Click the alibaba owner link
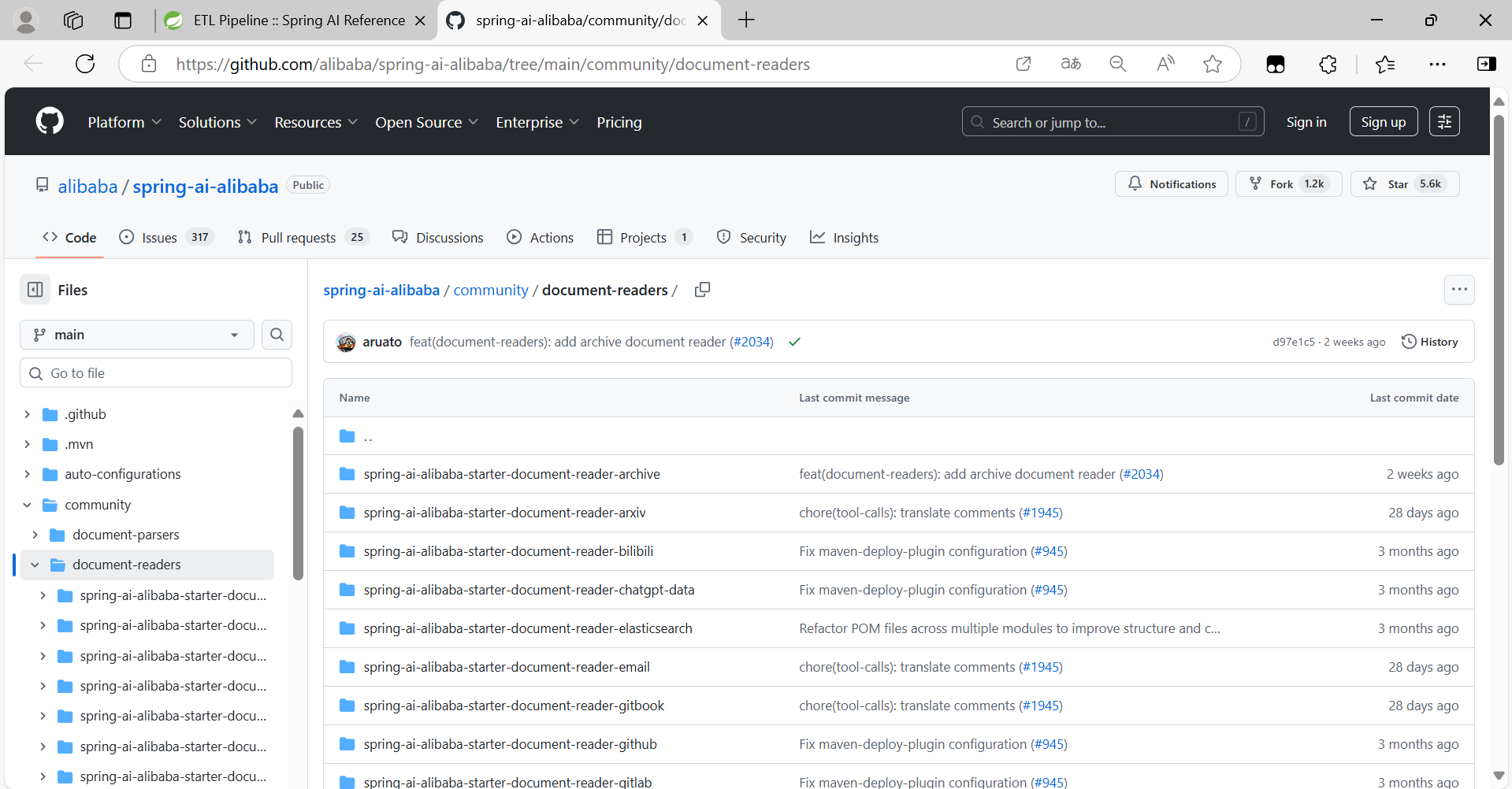Viewport: 1512px width, 789px height. pos(87,186)
